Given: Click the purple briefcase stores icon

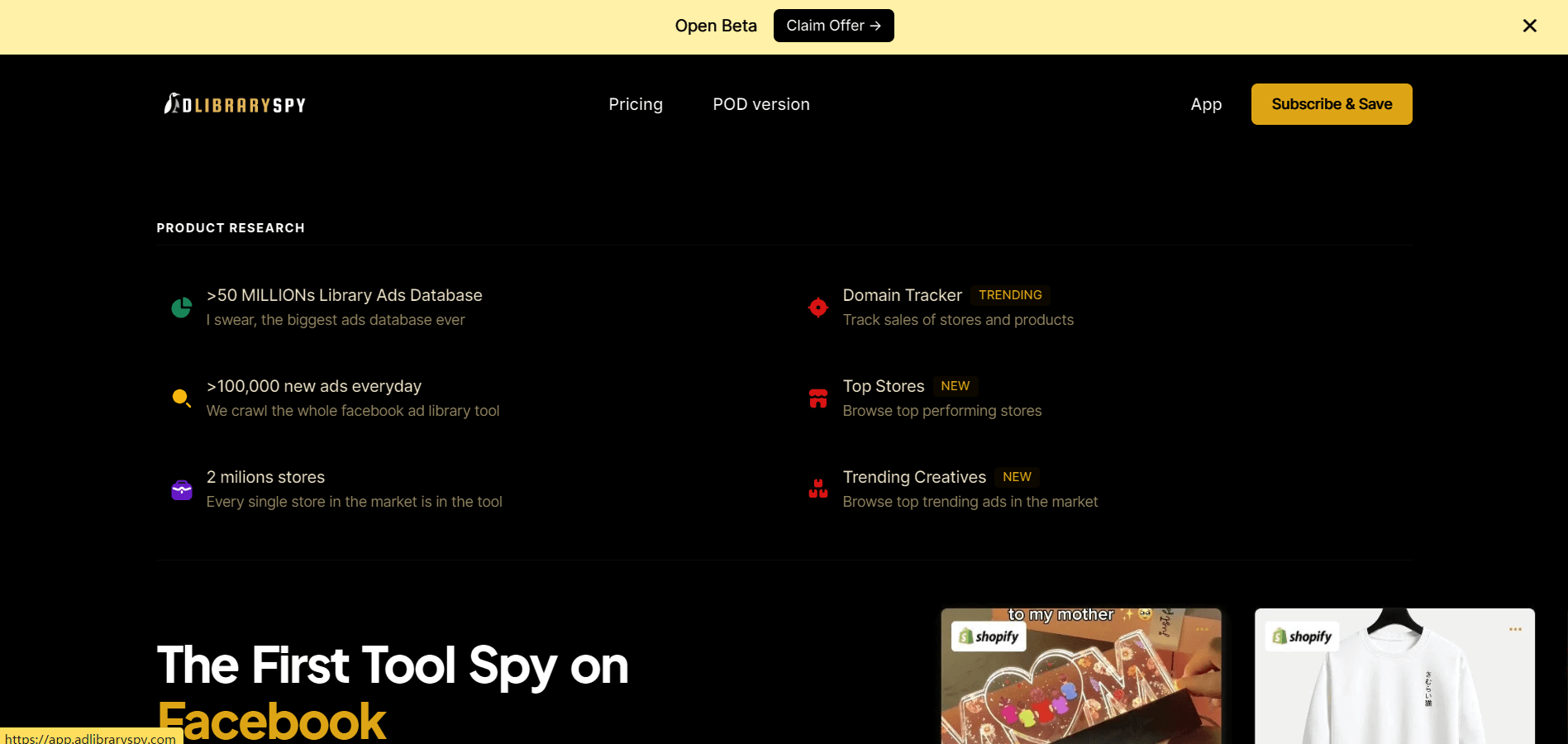Looking at the screenshot, I should click(x=181, y=489).
